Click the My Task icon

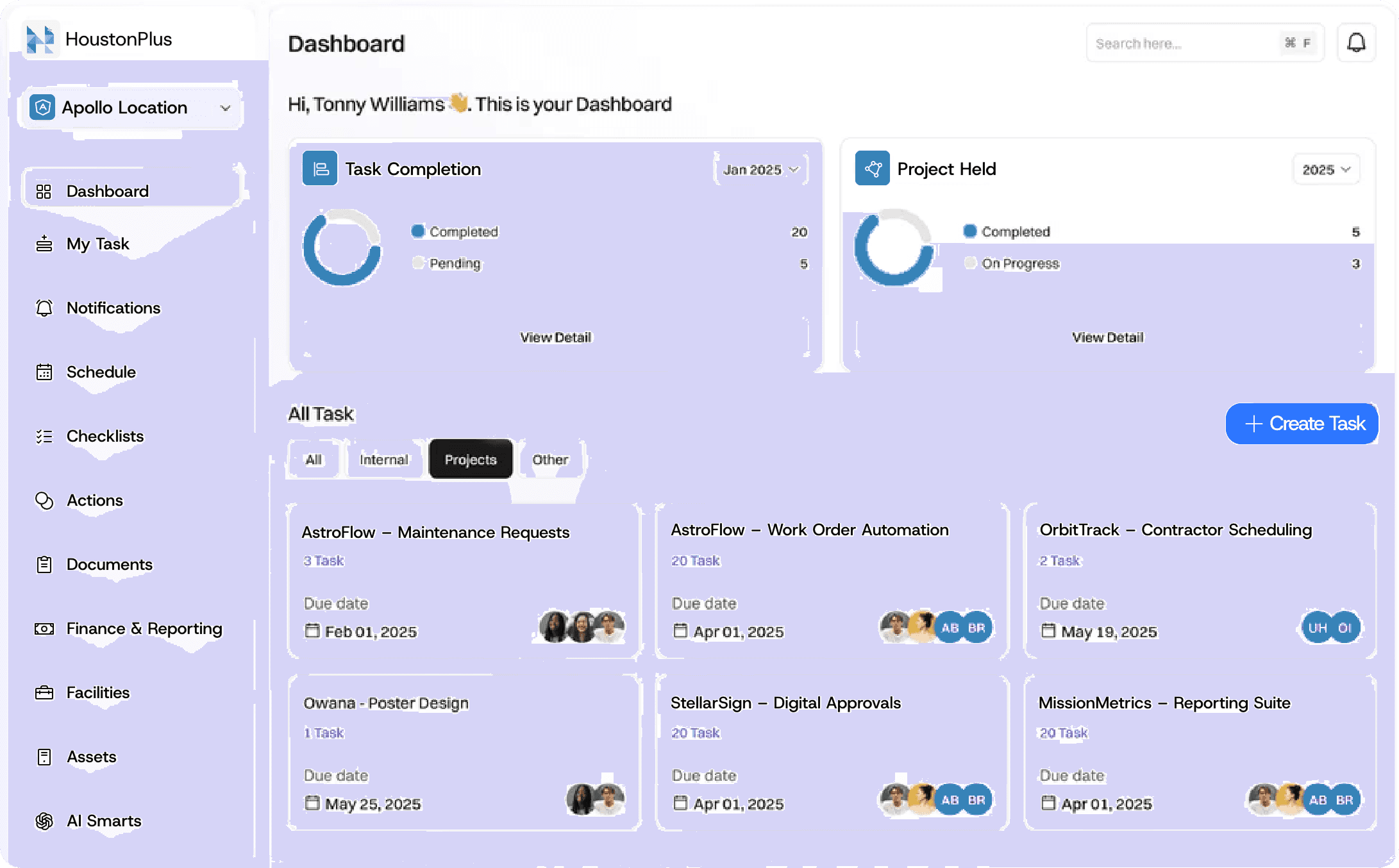44,244
